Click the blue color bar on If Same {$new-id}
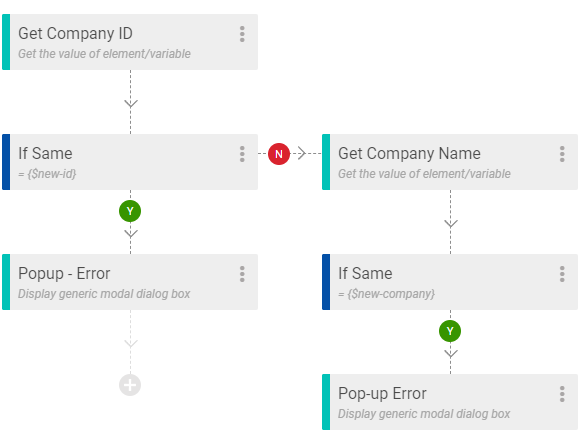The width and height of the screenshot is (578, 433). (6, 162)
